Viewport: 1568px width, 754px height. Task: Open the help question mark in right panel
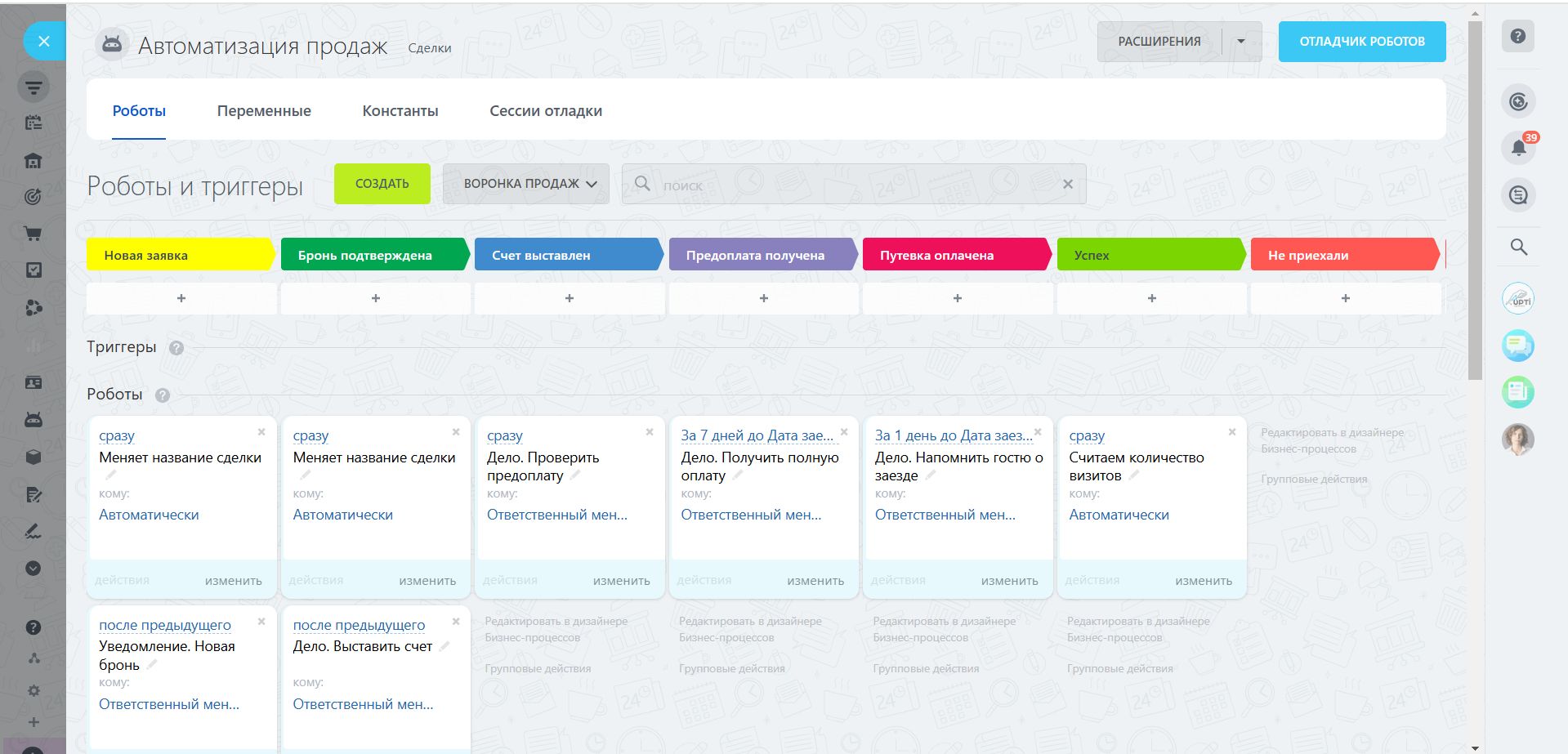[x=1517, y=37]
